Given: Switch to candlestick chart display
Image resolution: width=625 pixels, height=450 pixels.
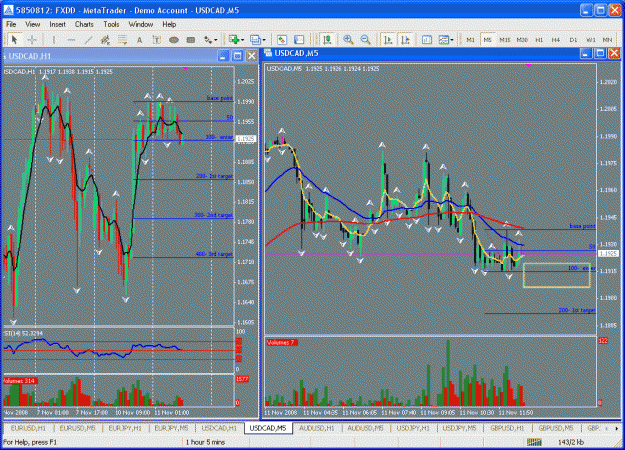Looking at the screenshot, I should pyautogui.click(x=327, y=40).
